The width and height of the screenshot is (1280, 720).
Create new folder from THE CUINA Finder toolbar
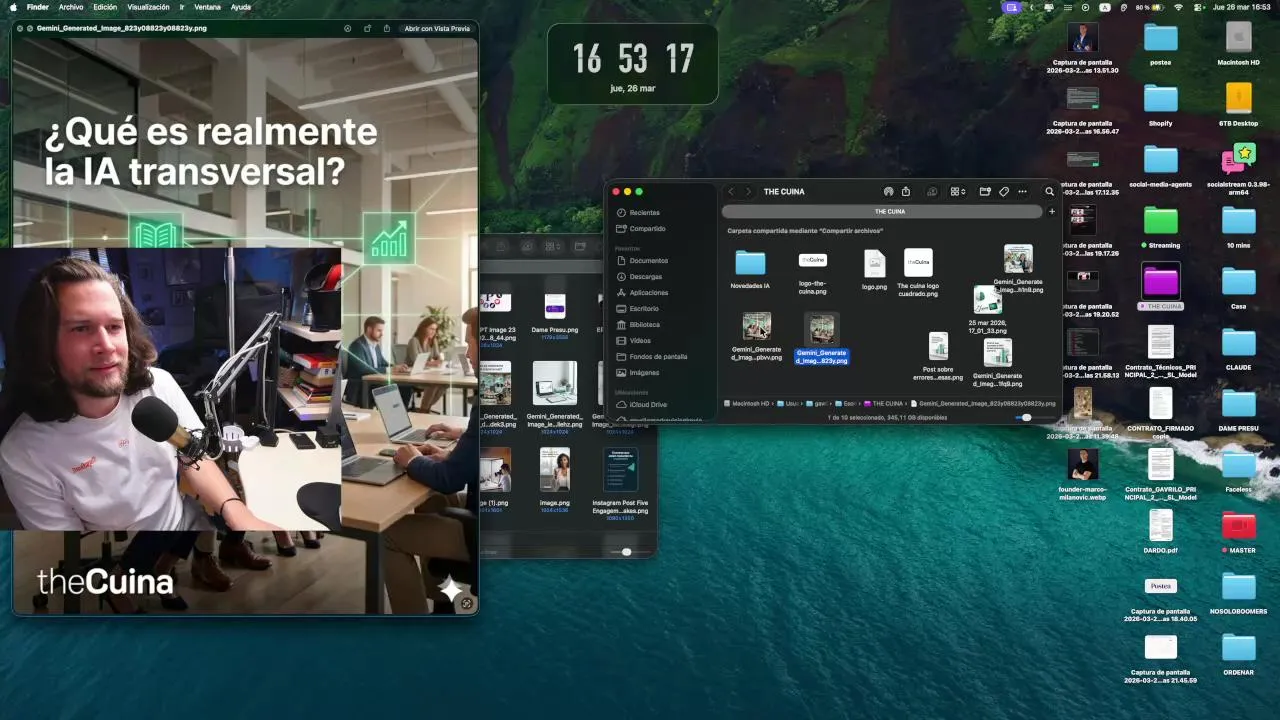(x=985, y=191)
